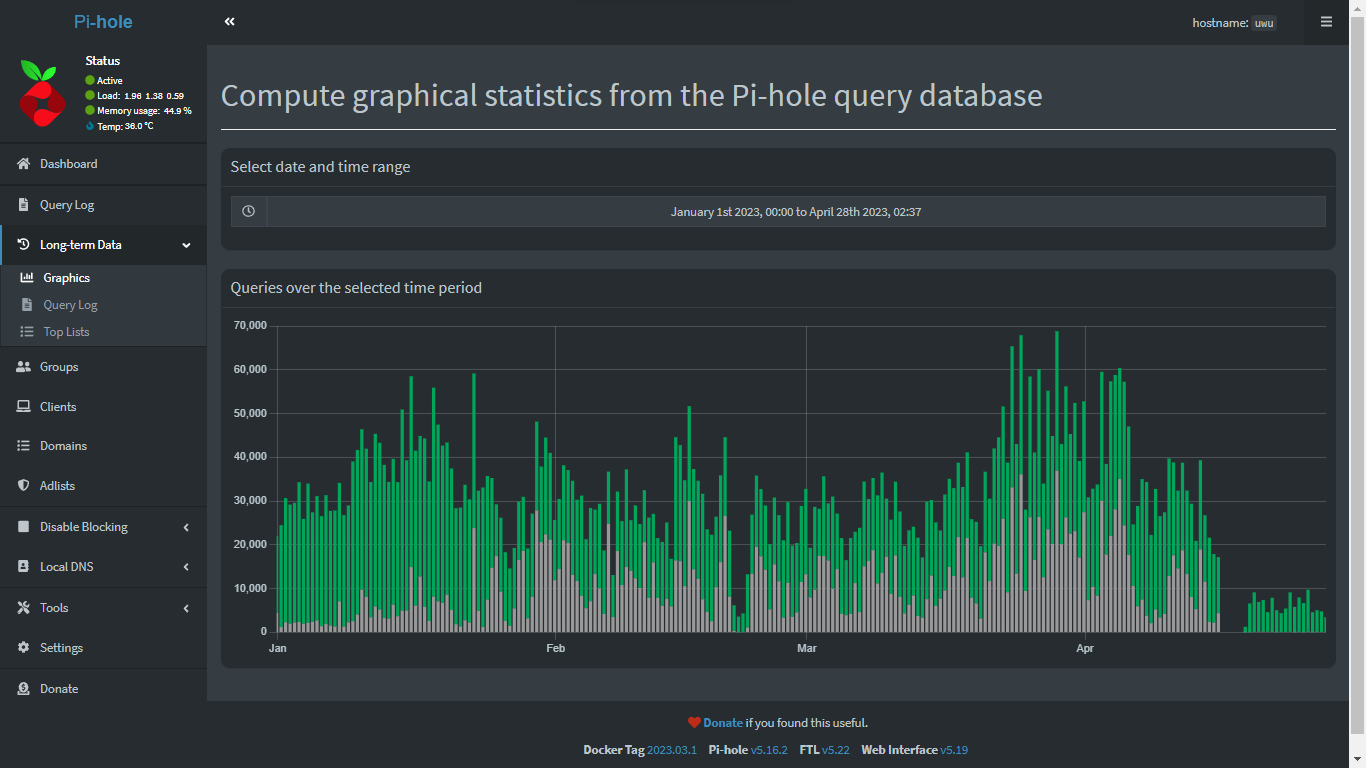Expand the Local DNS submenu arrow
This screenshot has width=1366, height=768.
186,567
